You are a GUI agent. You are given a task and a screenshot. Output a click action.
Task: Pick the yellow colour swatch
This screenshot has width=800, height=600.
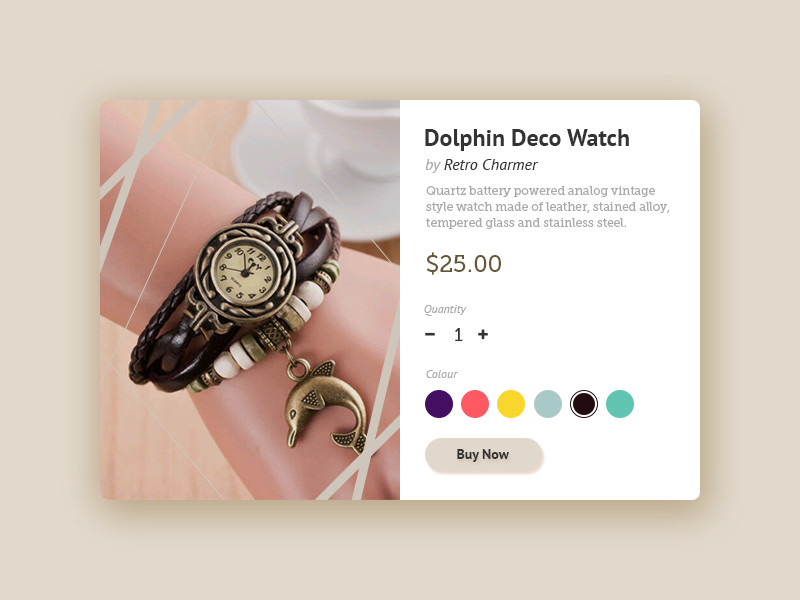tap(511, 404)
